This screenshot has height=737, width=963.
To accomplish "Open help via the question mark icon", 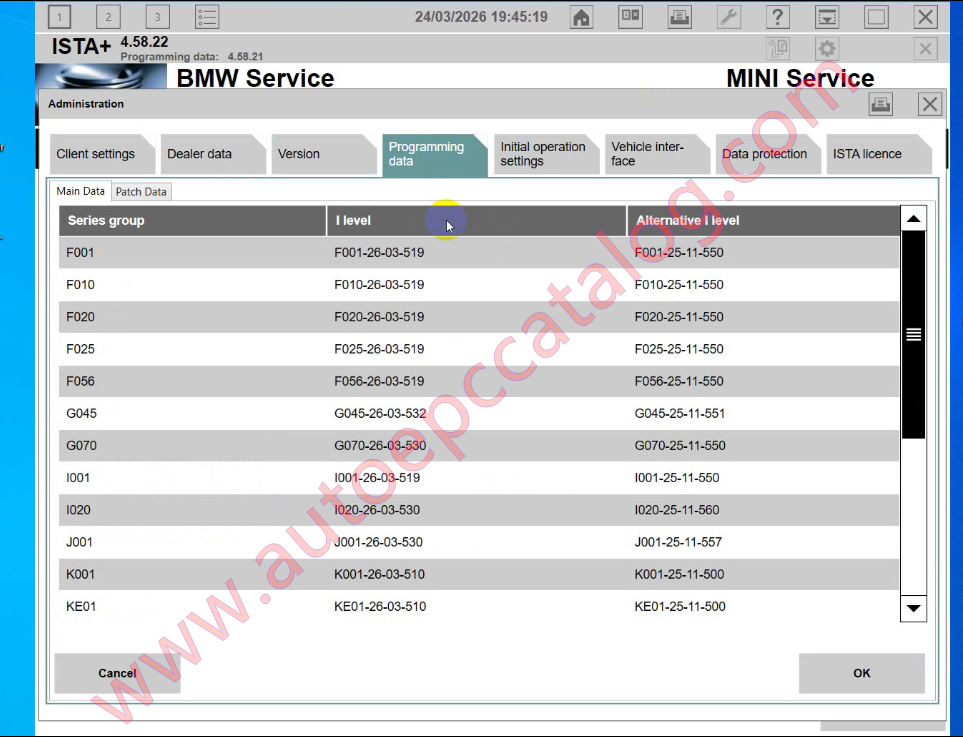I will tap(777, 16).
